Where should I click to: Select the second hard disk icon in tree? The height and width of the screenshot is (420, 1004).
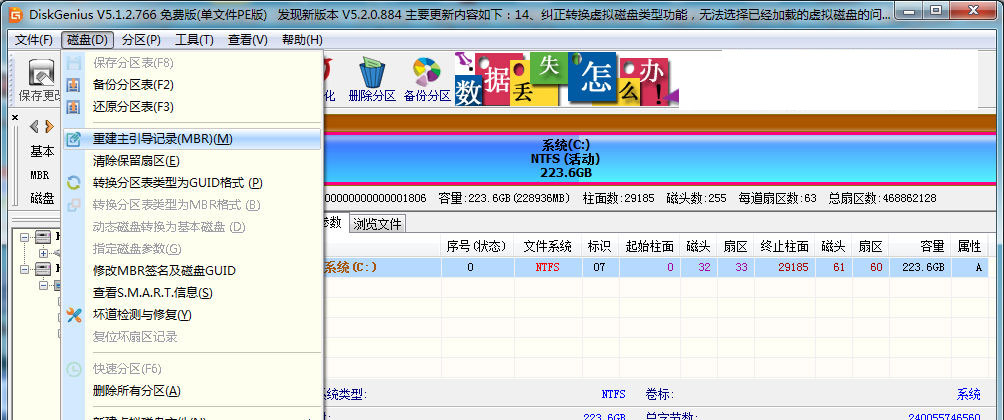pos(43,269)
